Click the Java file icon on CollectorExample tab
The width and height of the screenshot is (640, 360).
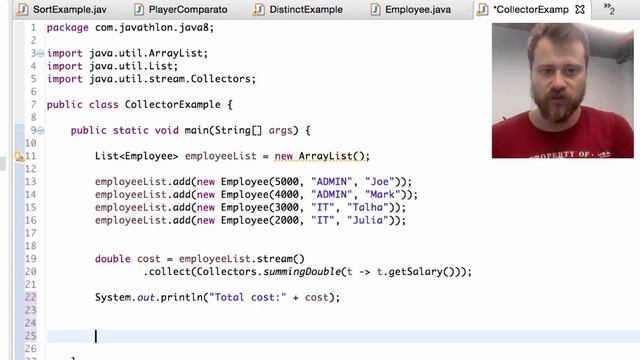[482, 9]
